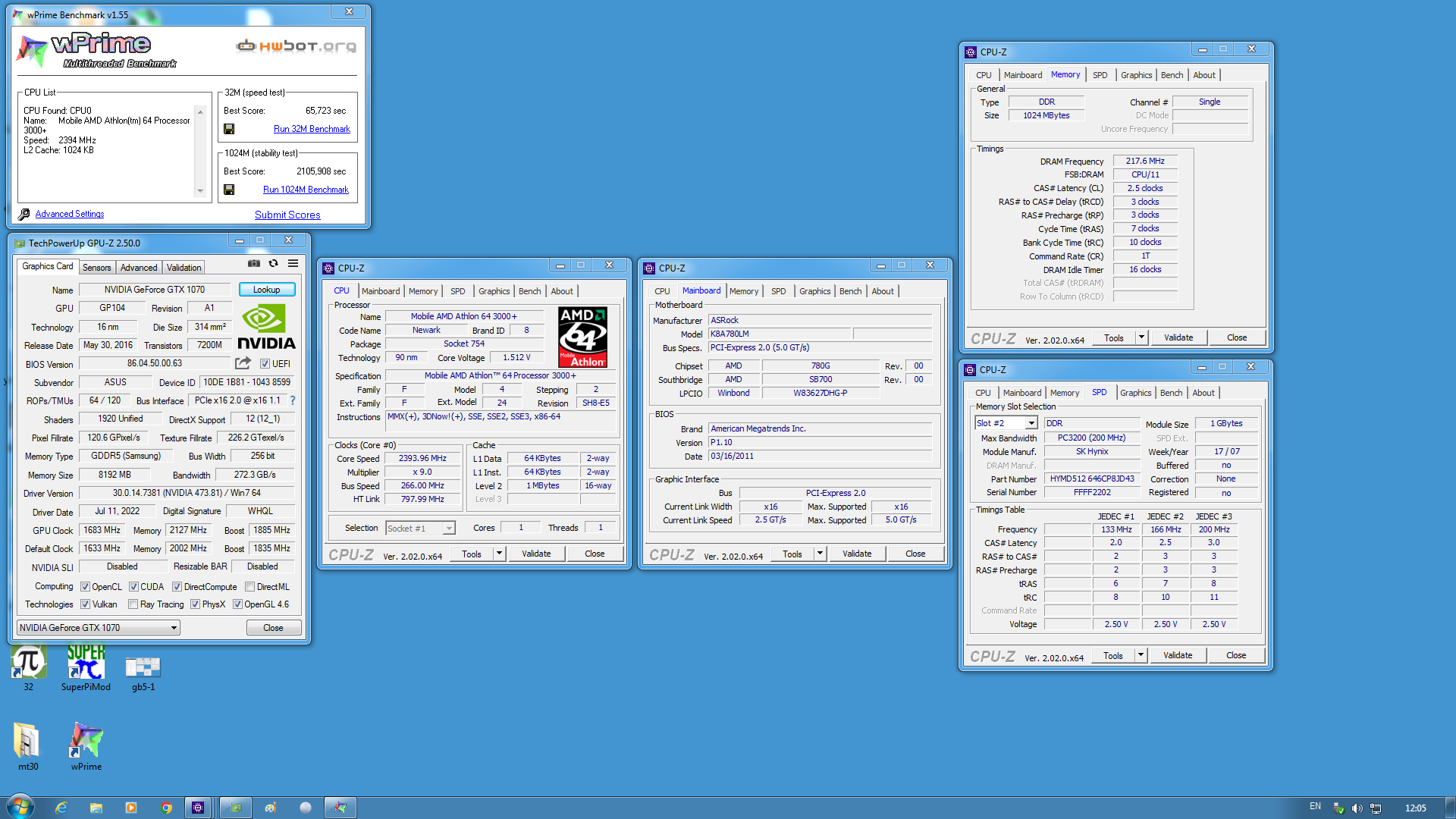Expand Tools arrow in CPU-Z CPU window
The height and width of the screenshot is (819, 1456).
(499, 554)
